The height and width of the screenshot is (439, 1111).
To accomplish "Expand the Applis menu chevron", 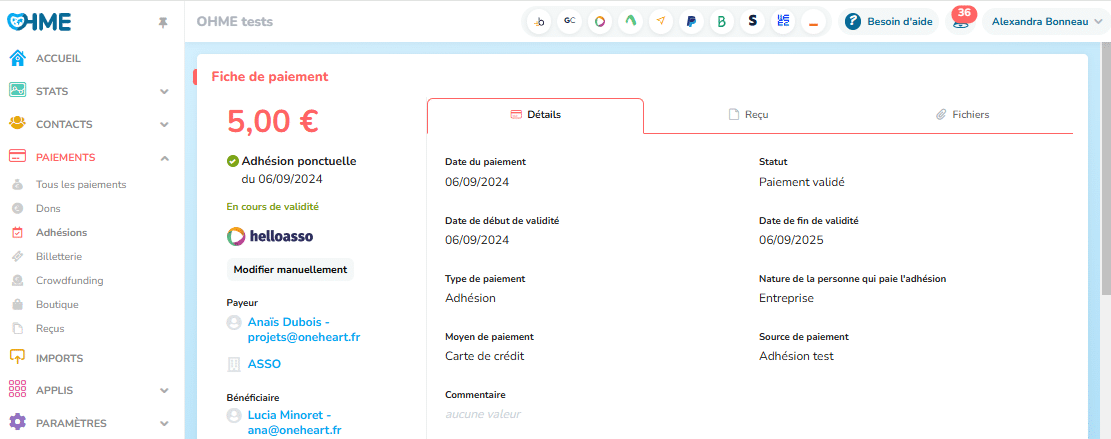I will point(164,390).
